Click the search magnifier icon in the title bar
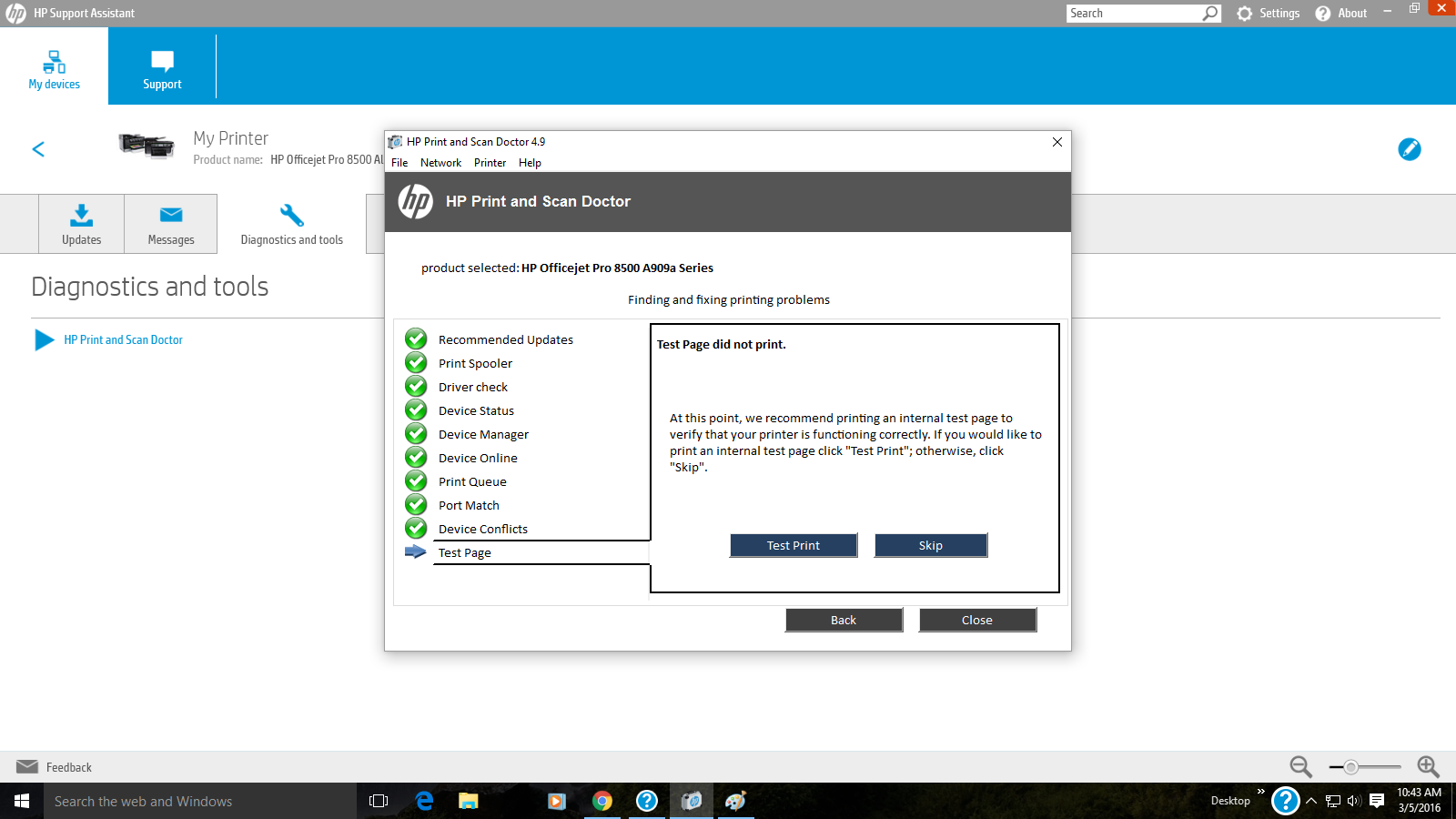1456x819 pixels. 1210,13
